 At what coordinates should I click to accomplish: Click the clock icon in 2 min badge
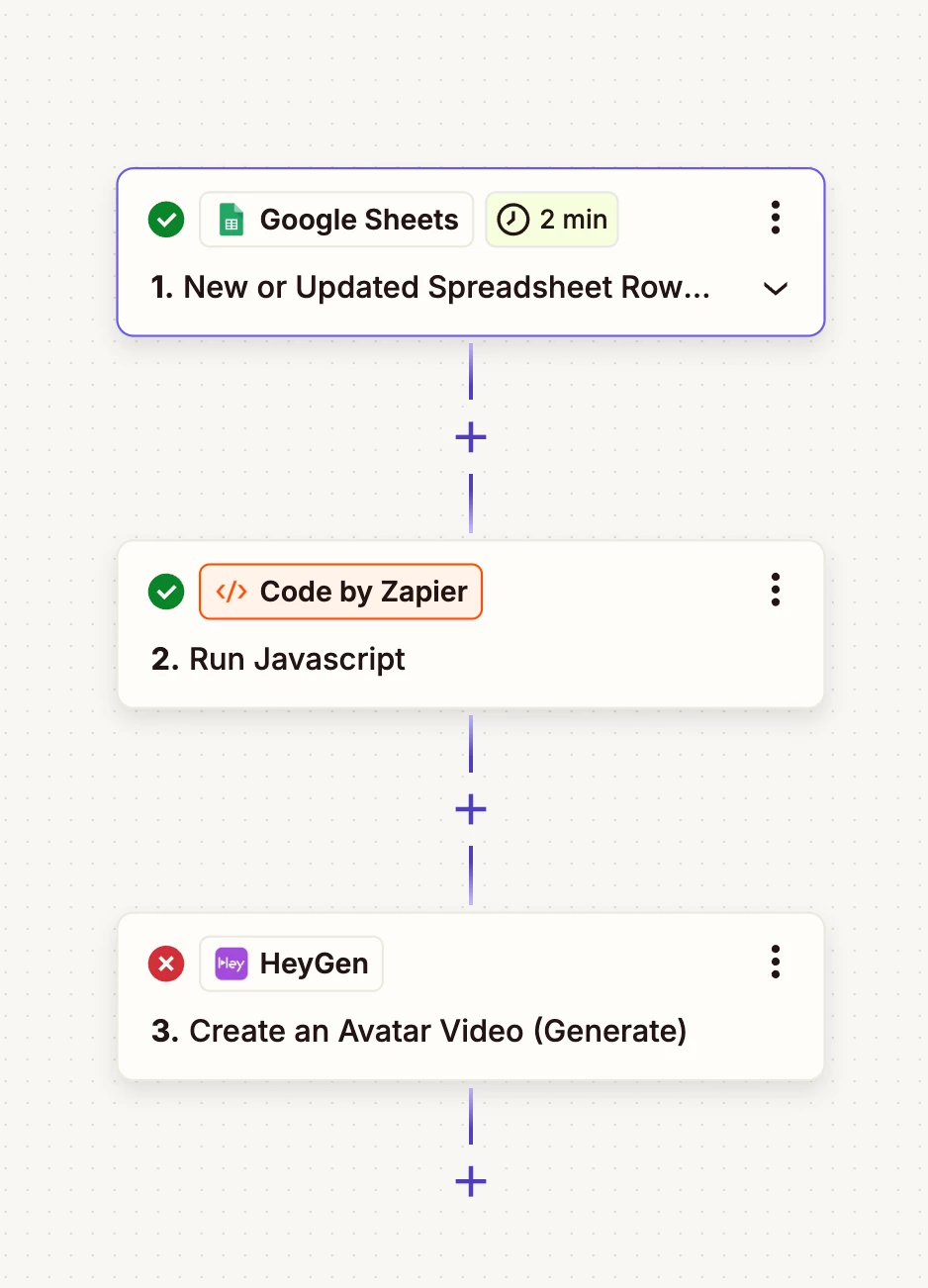point(512,220)
